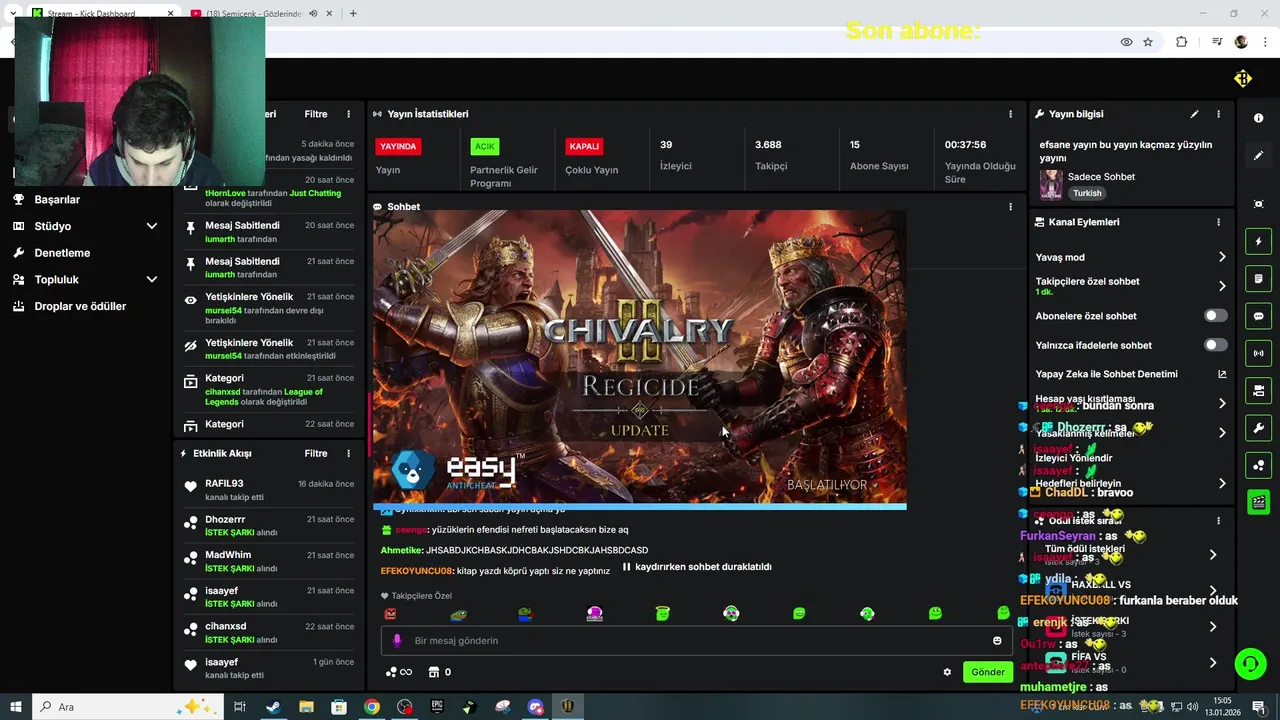1280x720 pixels.
Task: Open Steam from the taskbar
Action: pyautogui.click(x=273, y=707)
